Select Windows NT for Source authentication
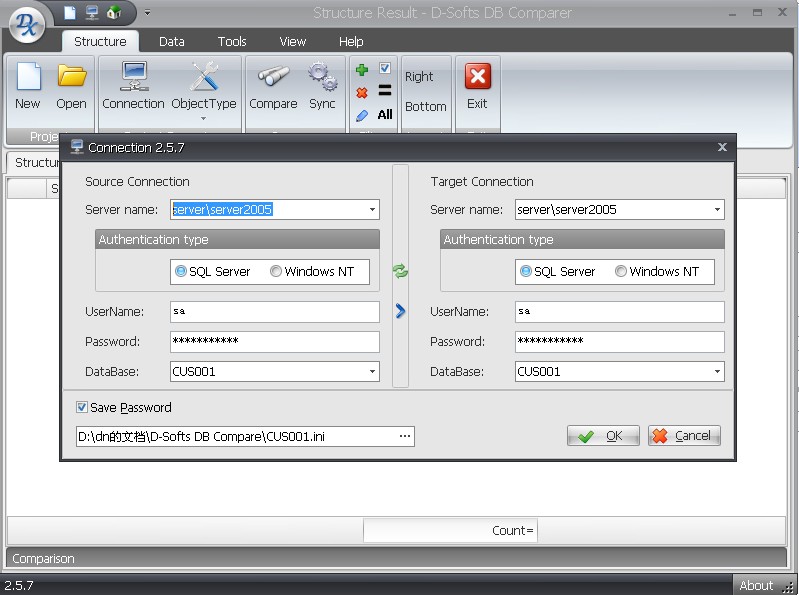Screen dimensions: 799x595 (x=277, y=272)
